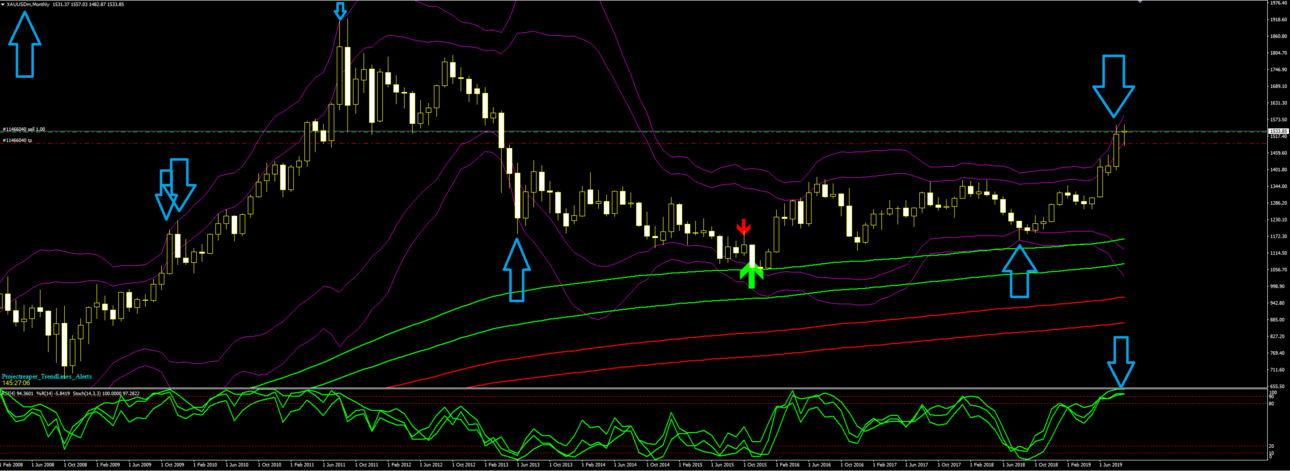Click the '1 Oct 2008' date label
Image resolution: width=1290 pixels, height=471 pixels.
point(76,464)
